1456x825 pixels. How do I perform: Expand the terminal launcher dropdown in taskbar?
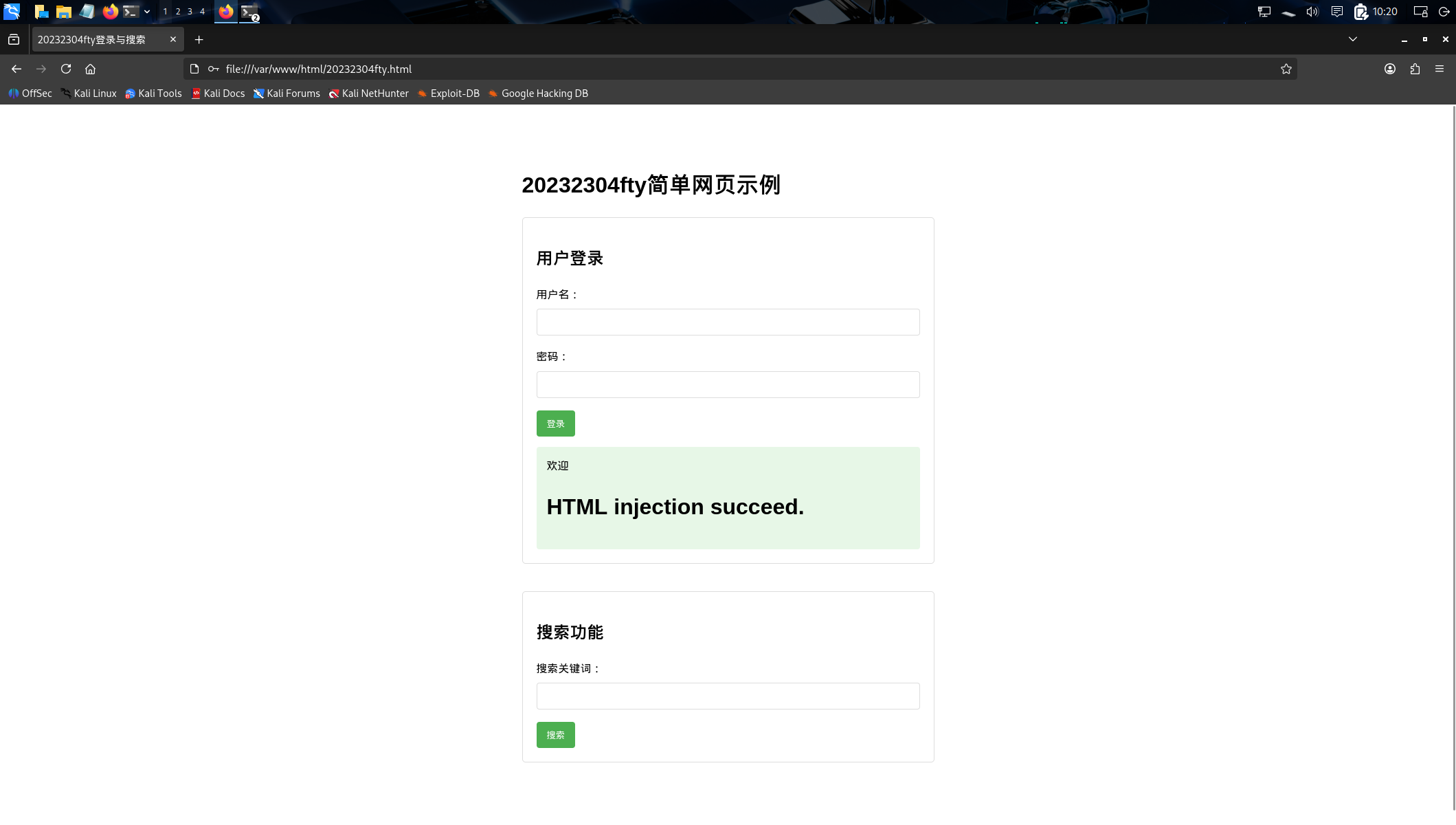[146, 12]
